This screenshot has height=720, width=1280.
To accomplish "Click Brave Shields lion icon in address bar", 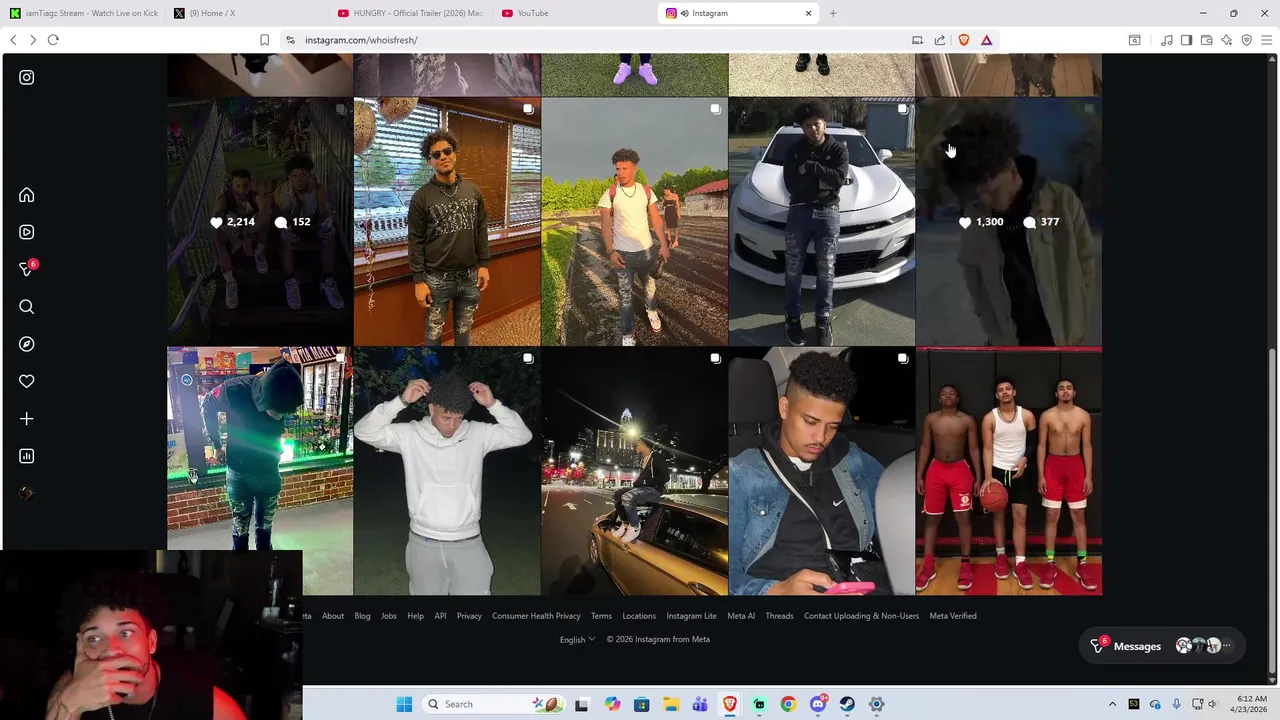I will [x=964, y=40].
